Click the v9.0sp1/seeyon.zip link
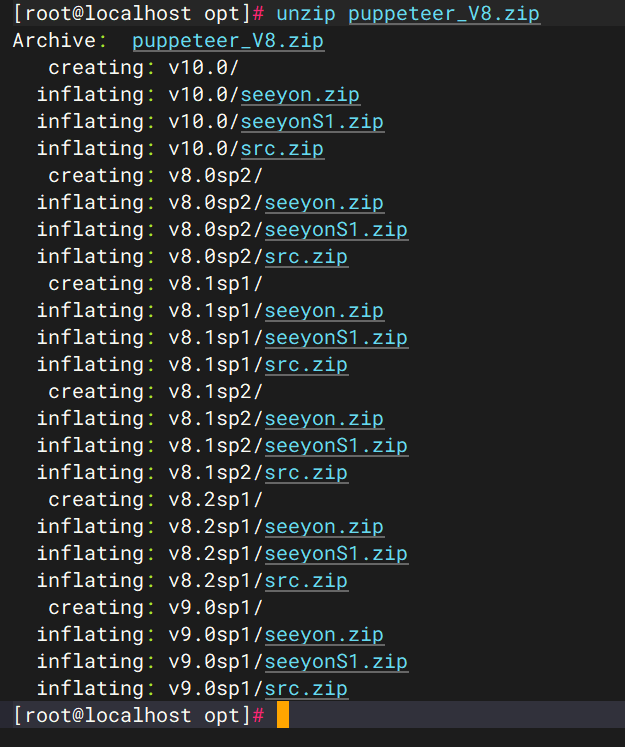The image size is (625, 747). click(x=324, y=635)
